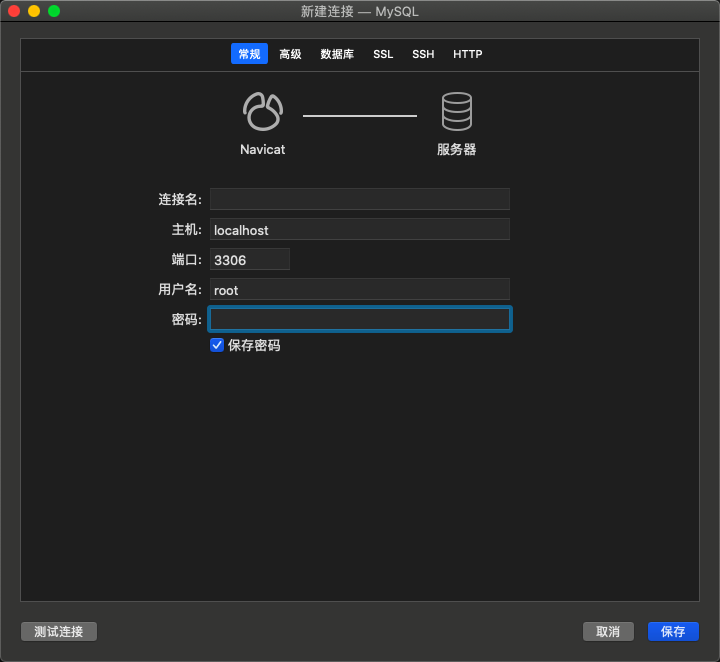The image size is (720, 662).
Task: Minimize the window with yellow button
Action: coord(34,11)
